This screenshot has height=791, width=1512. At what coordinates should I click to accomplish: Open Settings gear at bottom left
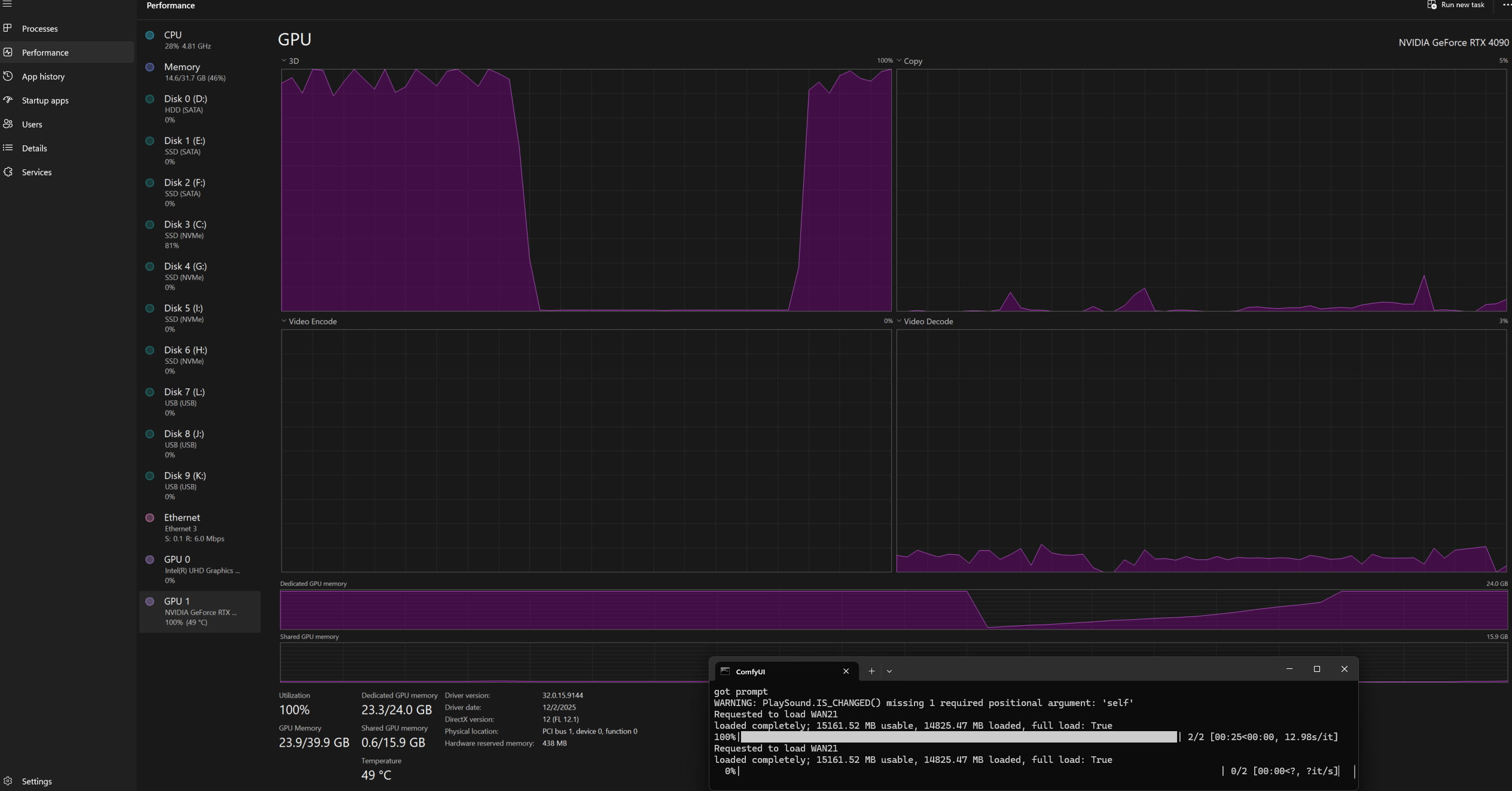pyautogui.click(x=8, y=781)
